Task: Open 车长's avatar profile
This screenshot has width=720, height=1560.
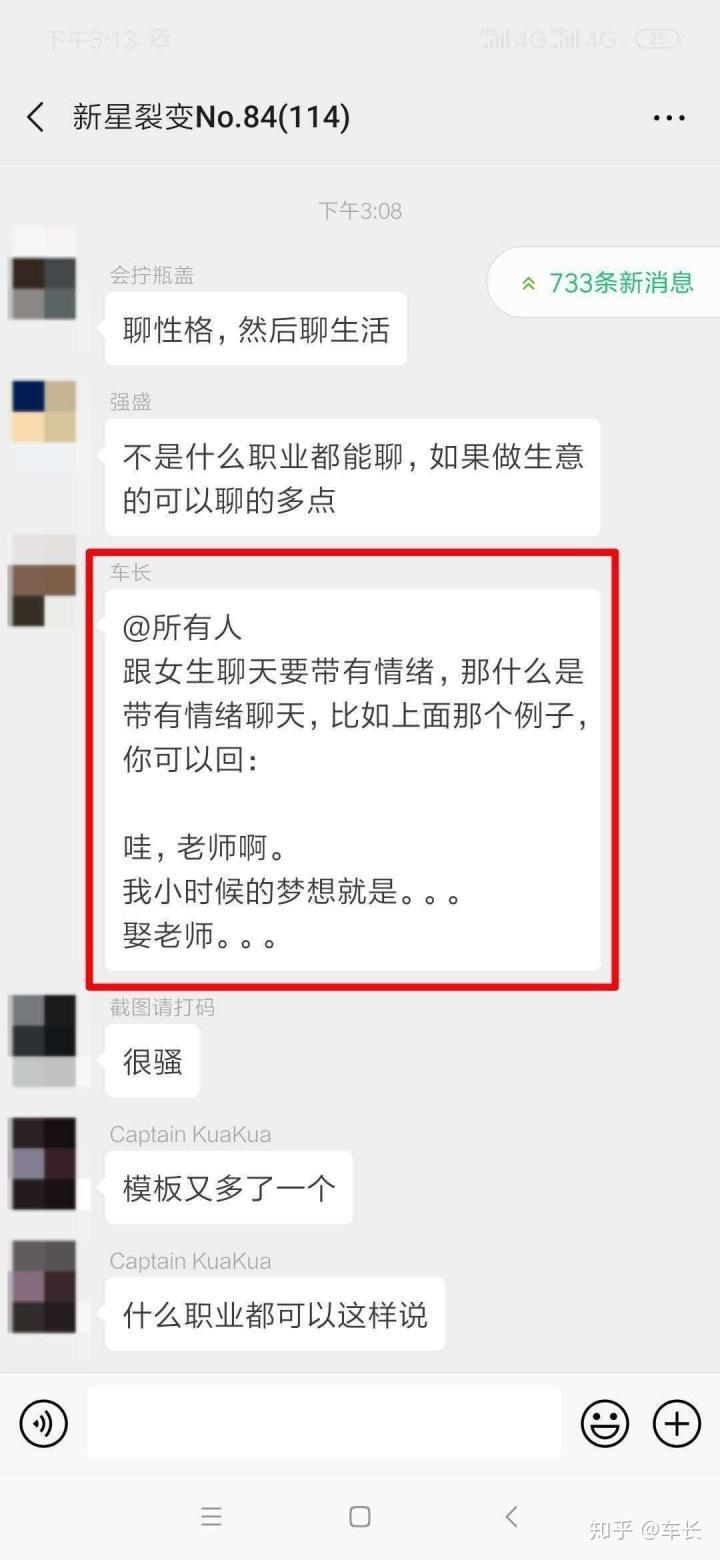Action: point(43,595)
